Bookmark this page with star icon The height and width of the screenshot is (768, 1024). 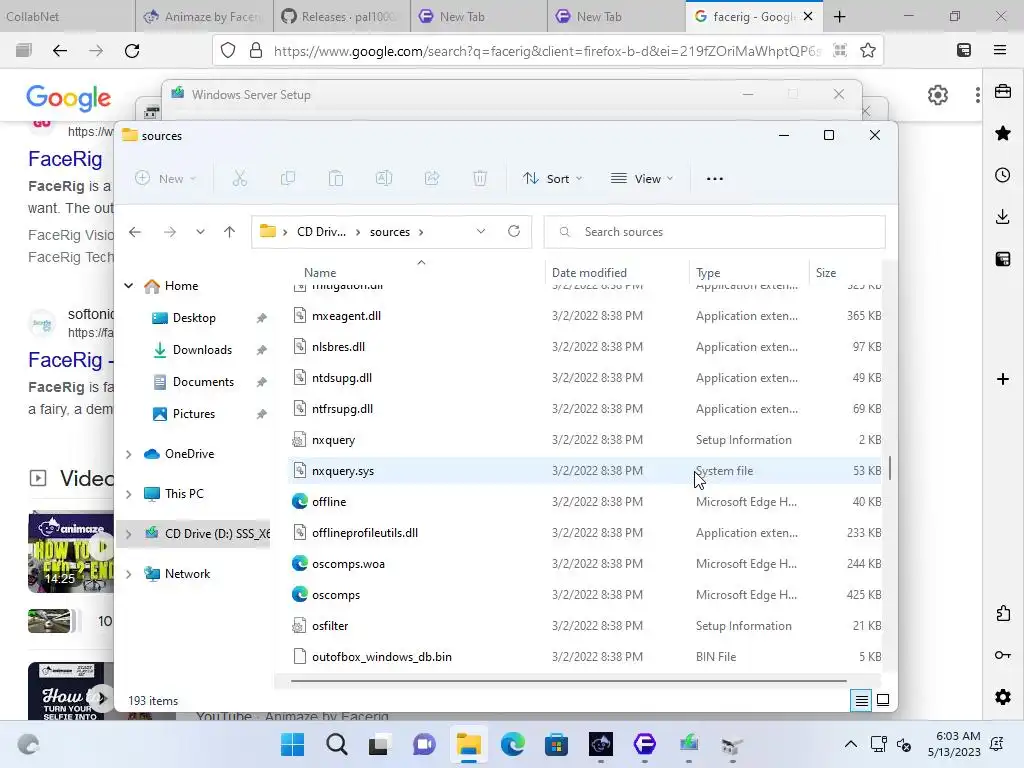(868, 50)
